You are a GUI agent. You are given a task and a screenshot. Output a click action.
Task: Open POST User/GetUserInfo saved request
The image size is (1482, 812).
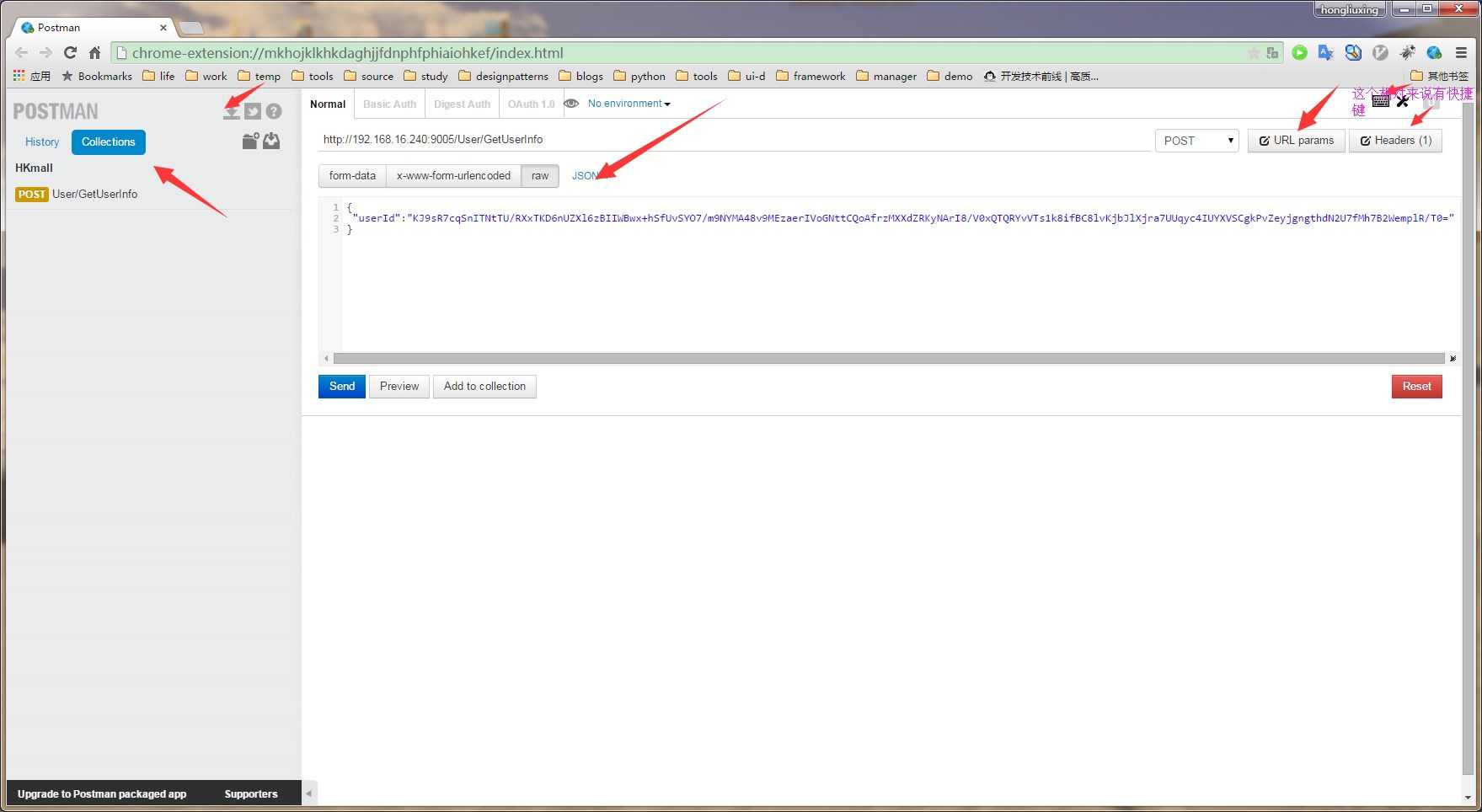77,195
